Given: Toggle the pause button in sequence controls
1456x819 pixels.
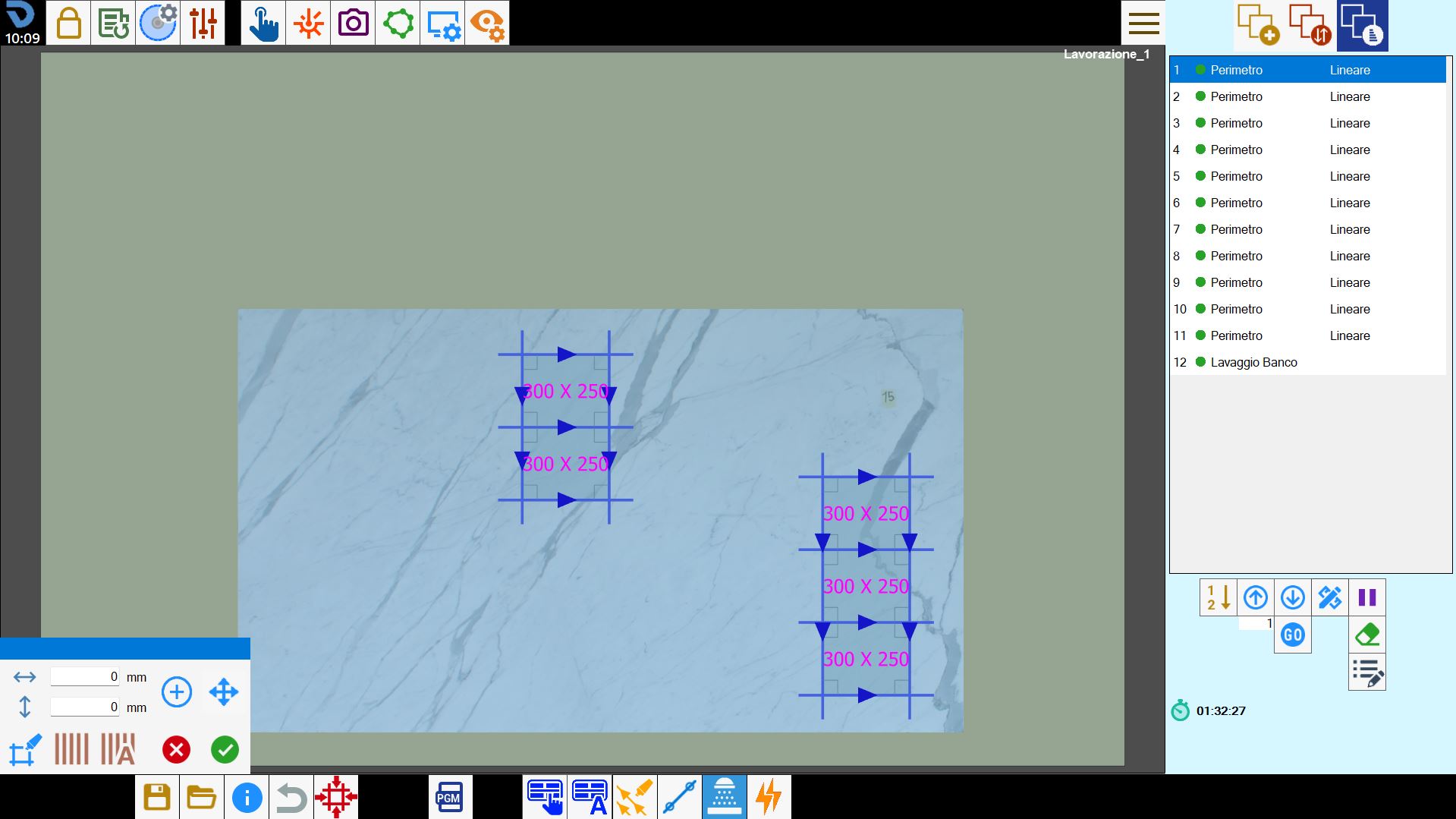Looking at the screenshot, I should point(1367,597).
